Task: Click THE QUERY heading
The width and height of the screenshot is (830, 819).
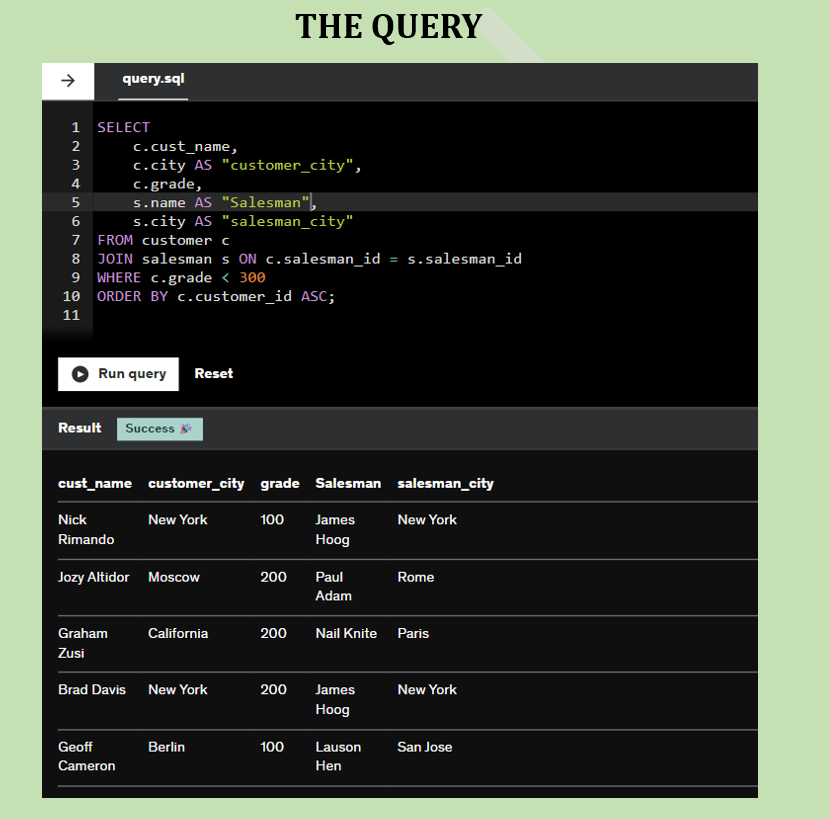Action: (x=389, y=26)
